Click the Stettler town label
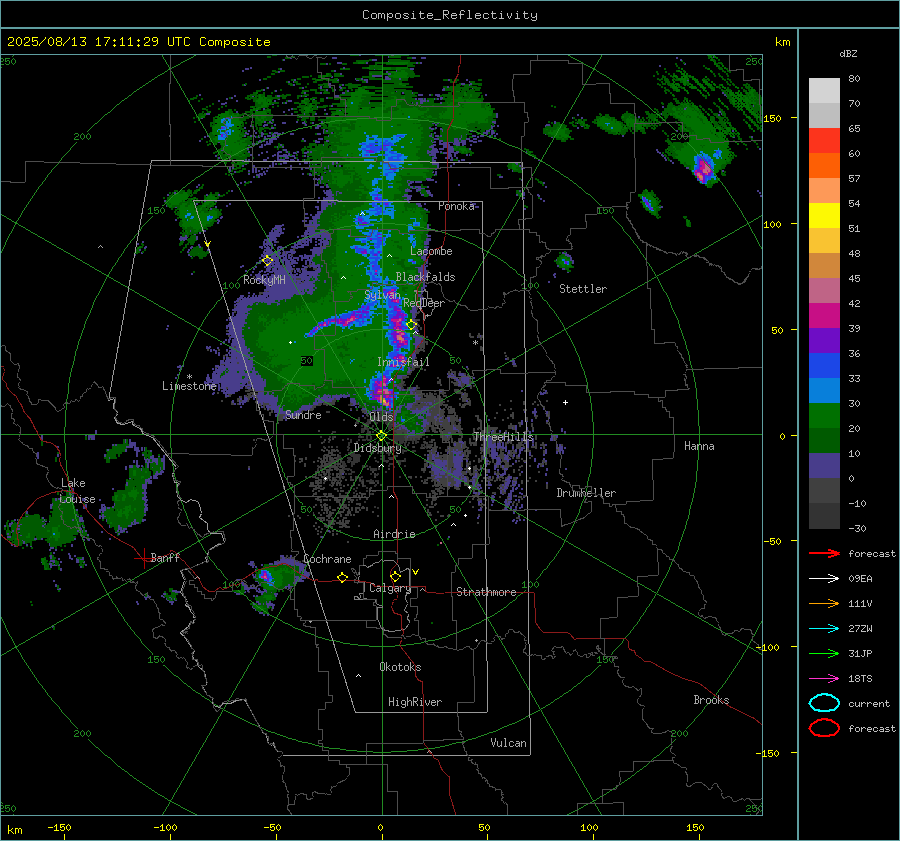This screenshot has width=900, height=841. [583, 289]
